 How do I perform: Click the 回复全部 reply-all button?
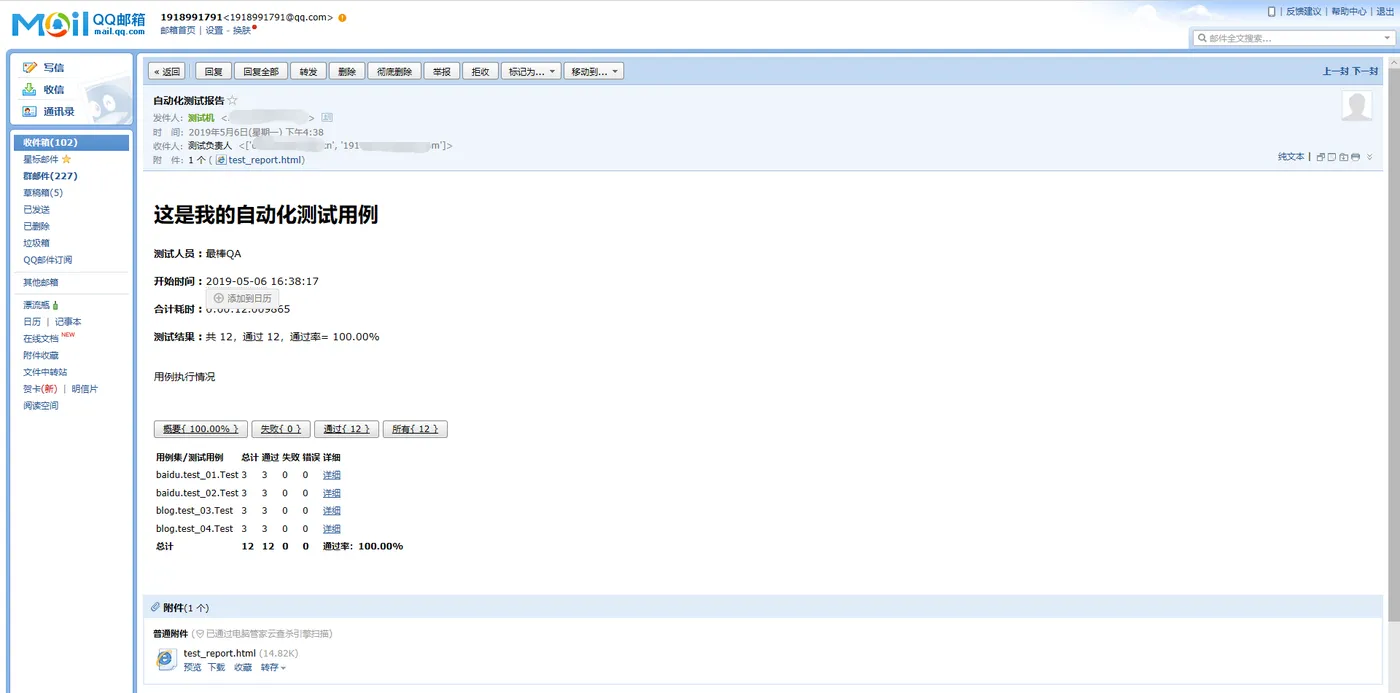click(261, 71)
